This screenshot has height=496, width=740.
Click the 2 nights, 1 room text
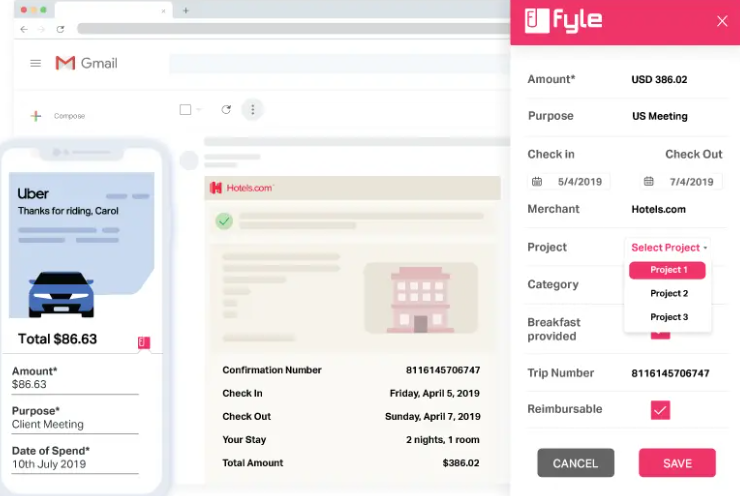pos(443,440)
